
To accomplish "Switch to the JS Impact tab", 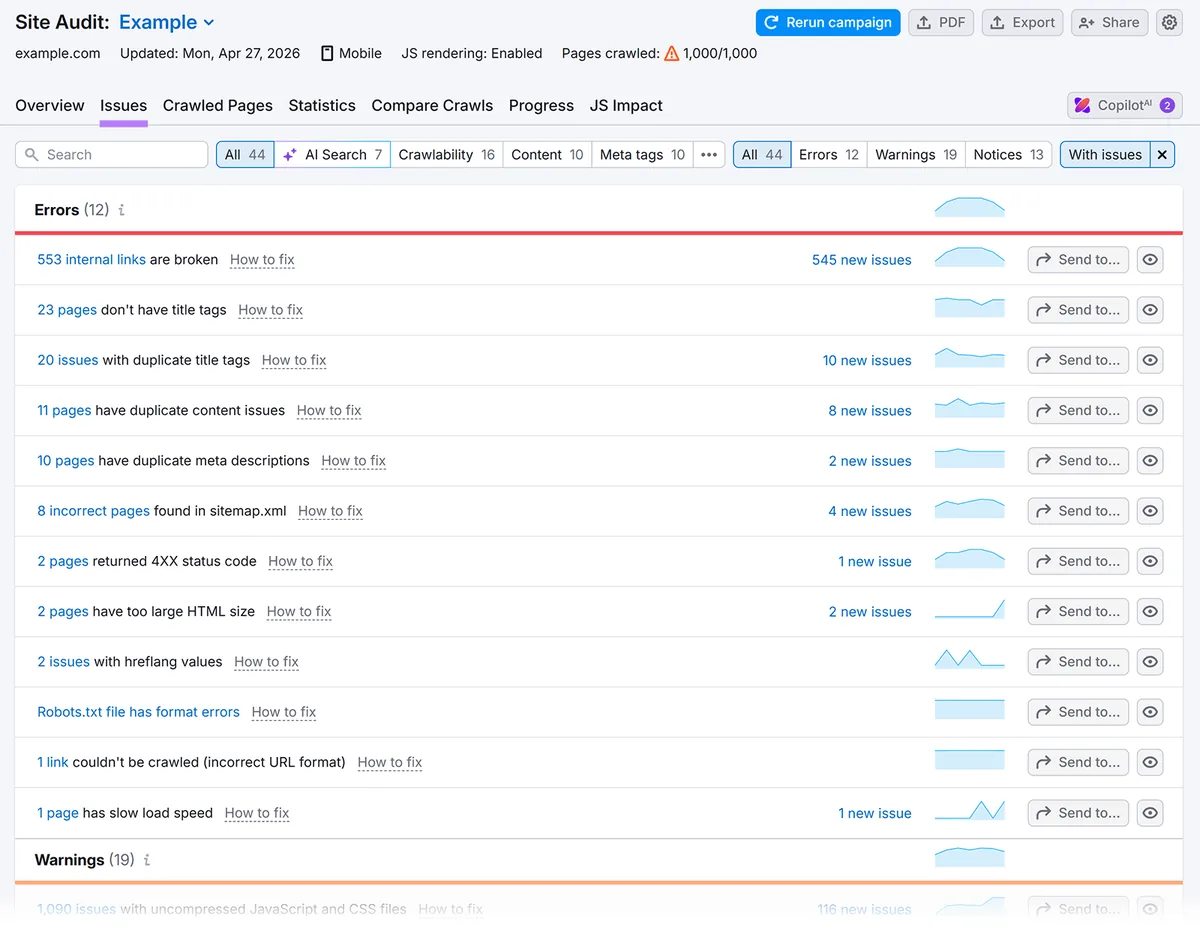I will 626,105.
